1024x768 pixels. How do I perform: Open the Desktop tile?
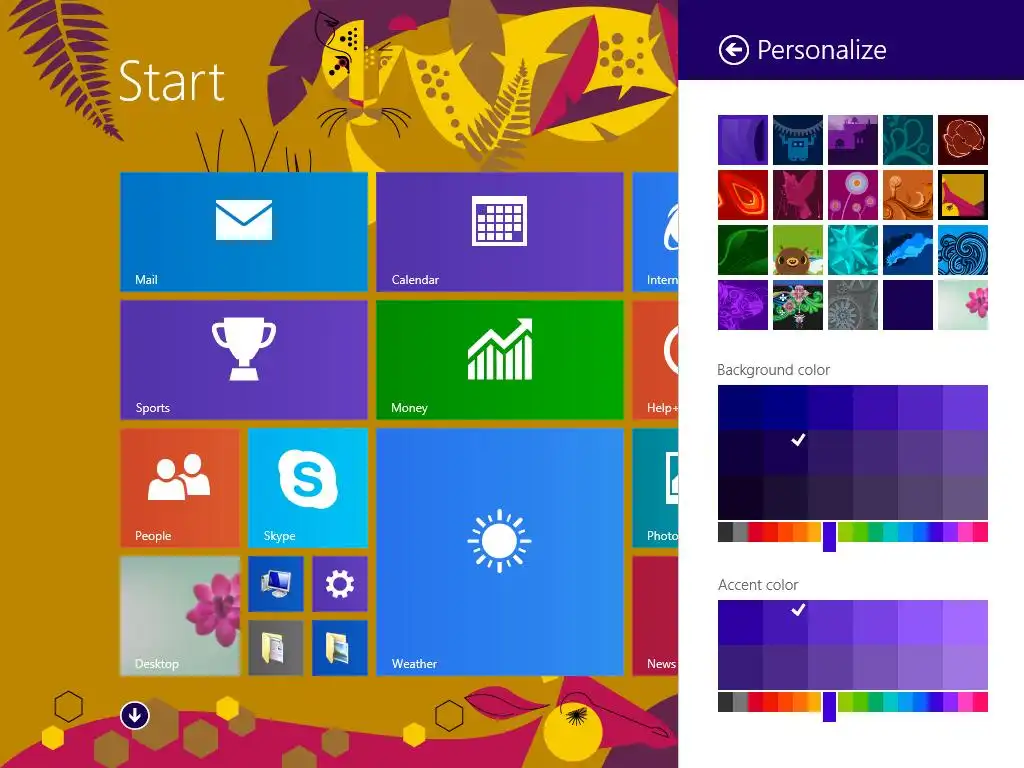(x=180, y=616)
